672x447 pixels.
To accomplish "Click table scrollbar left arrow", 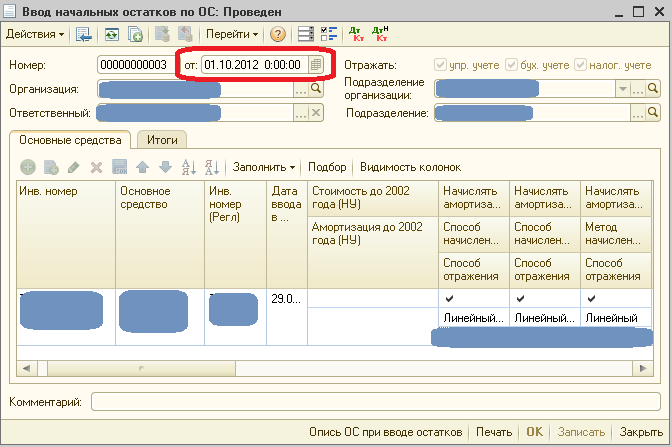I will click(27, 368).
